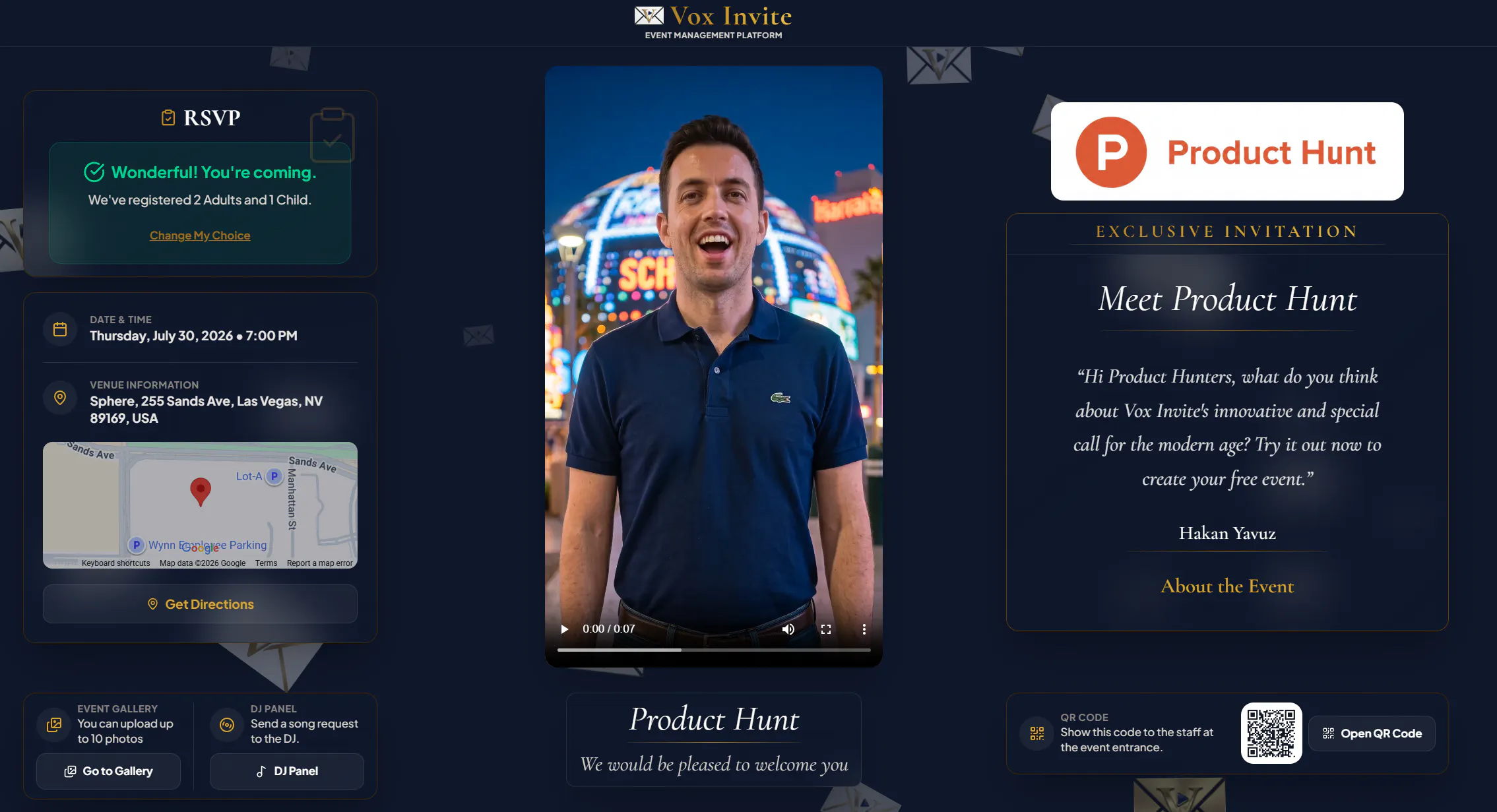Click the Manhattan St label on the map
This screenshot has width=1497, height=812.
292,499
